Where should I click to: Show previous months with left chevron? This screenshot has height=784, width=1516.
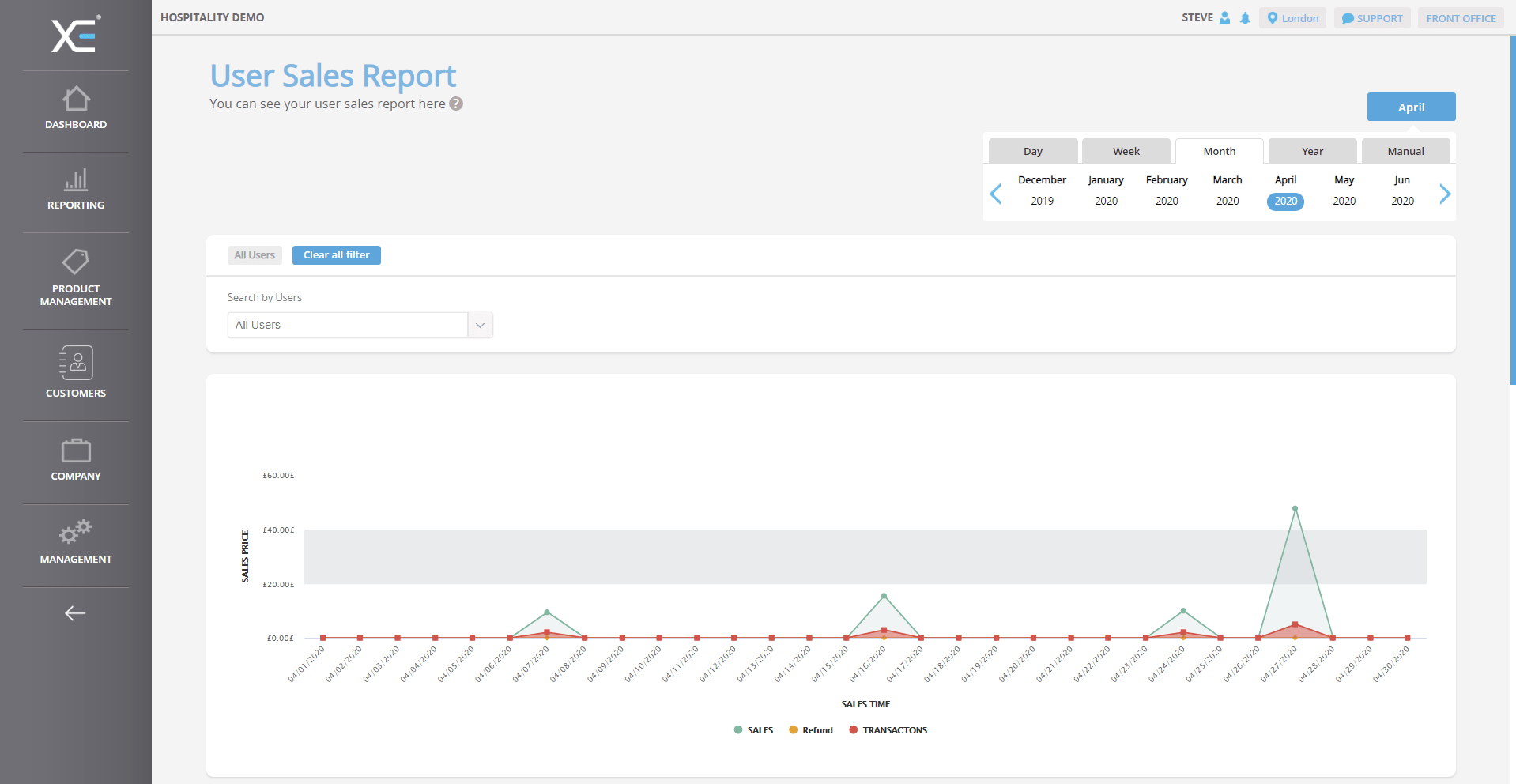tap(996, 194)
